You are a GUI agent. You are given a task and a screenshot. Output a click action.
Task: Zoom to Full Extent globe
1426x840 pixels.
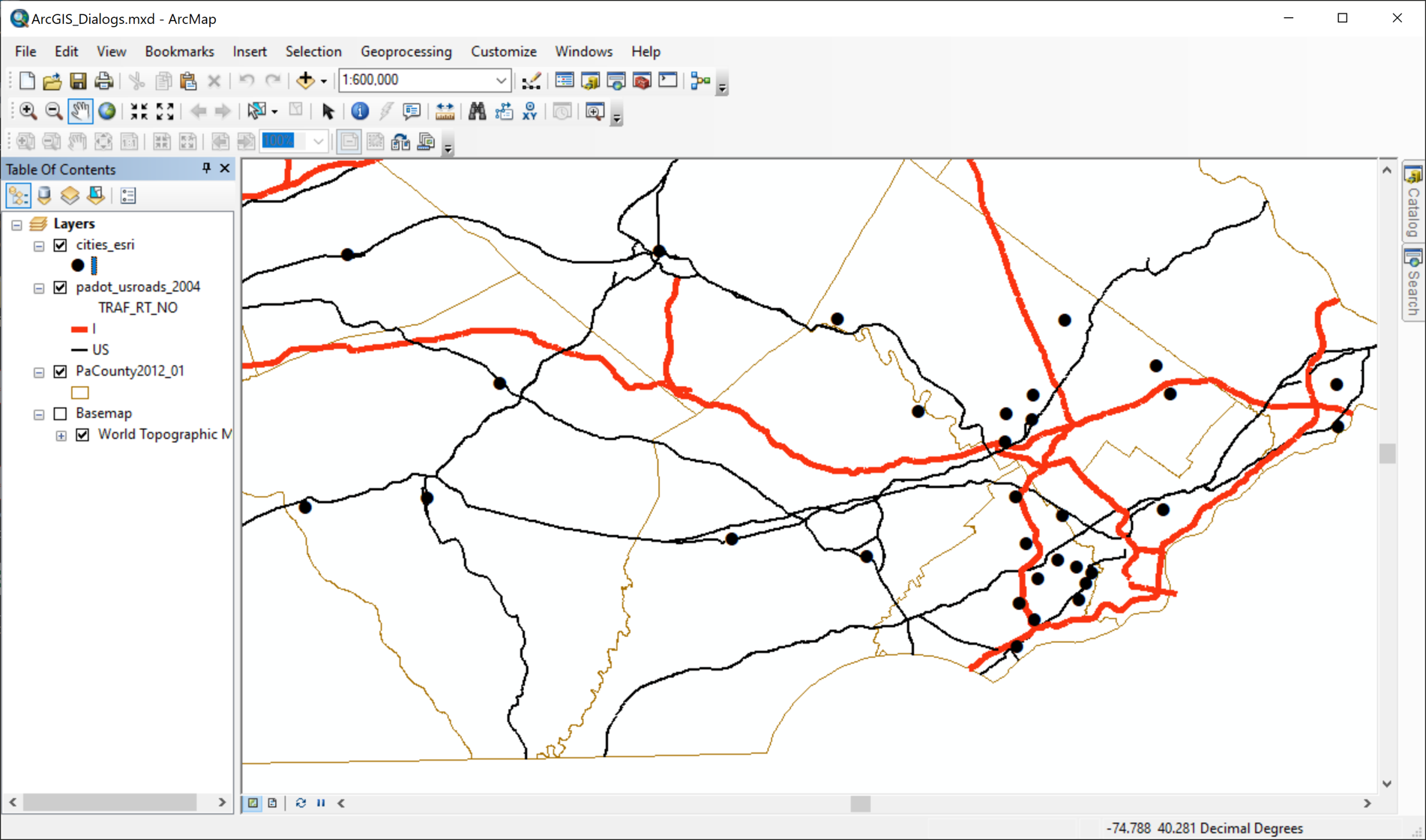[x=107, y=111]
